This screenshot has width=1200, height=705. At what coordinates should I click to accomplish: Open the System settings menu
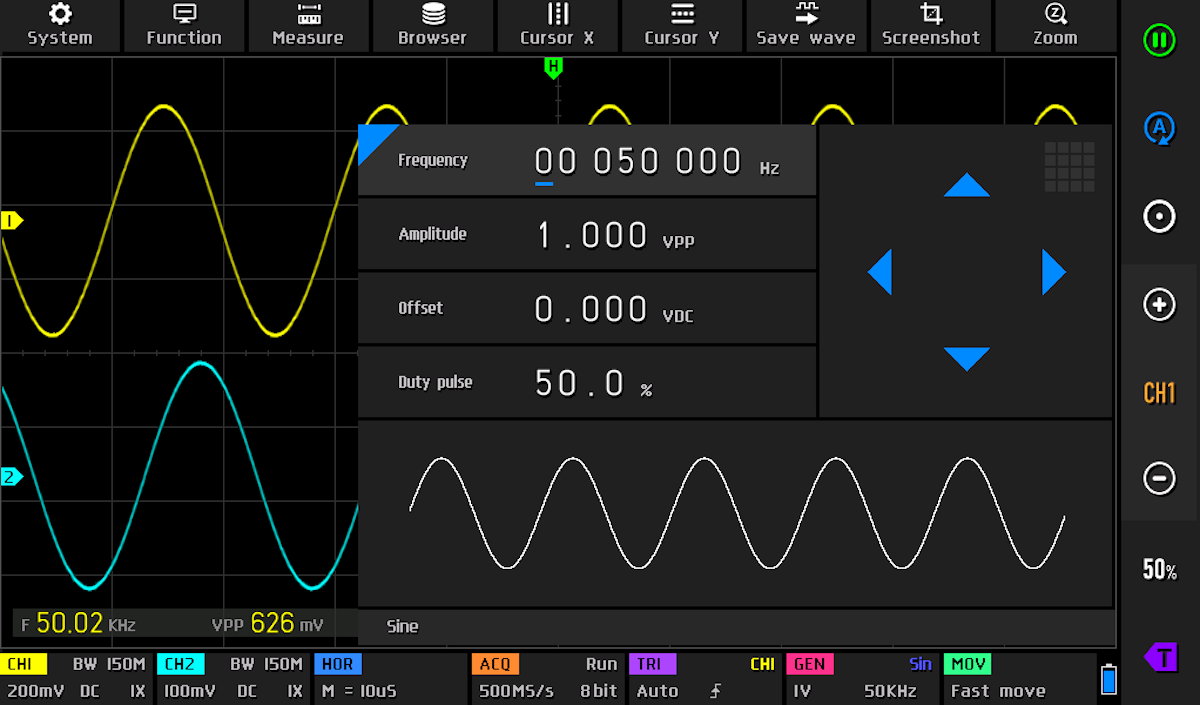(x=60, y=26)
